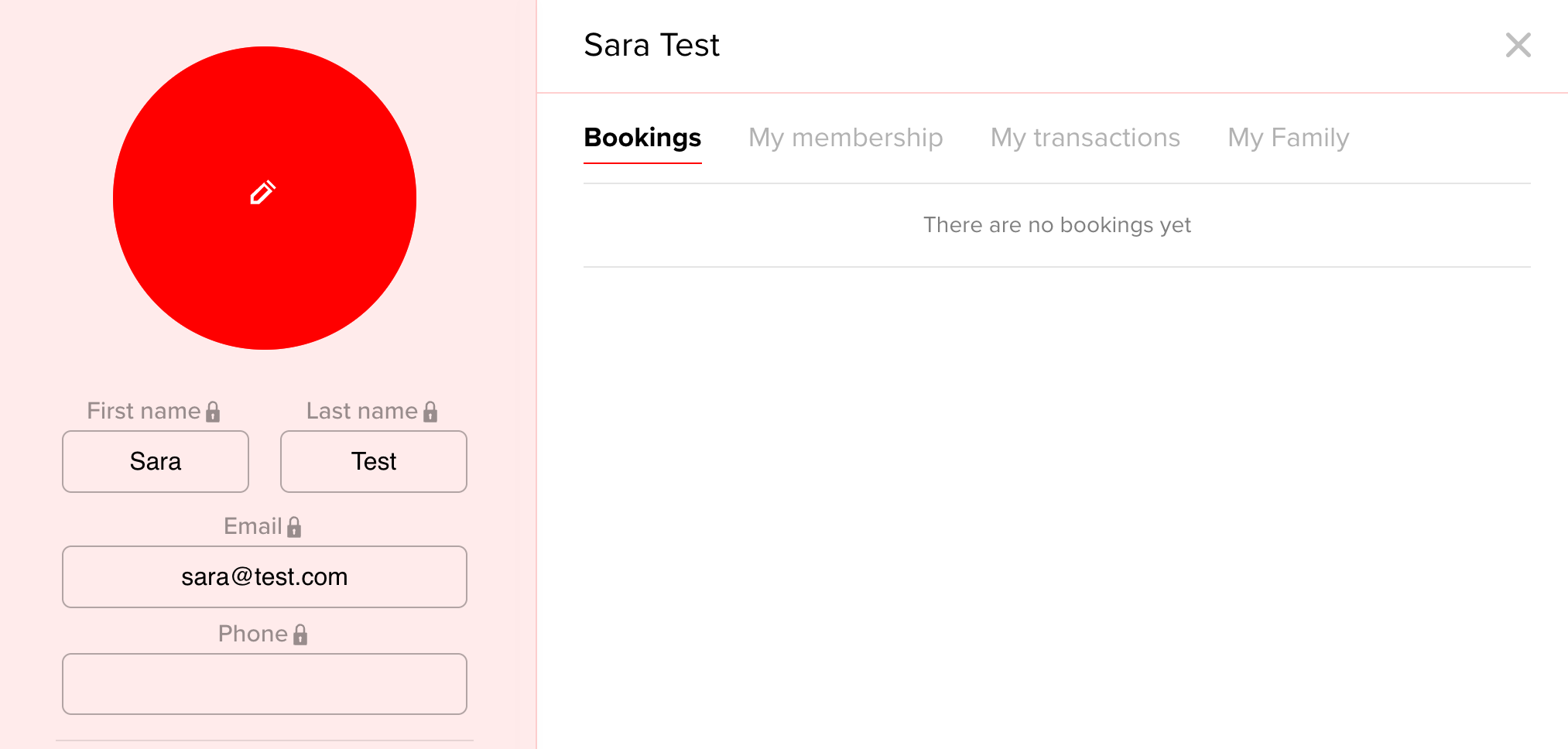Open the My transactions tab

1085,138
